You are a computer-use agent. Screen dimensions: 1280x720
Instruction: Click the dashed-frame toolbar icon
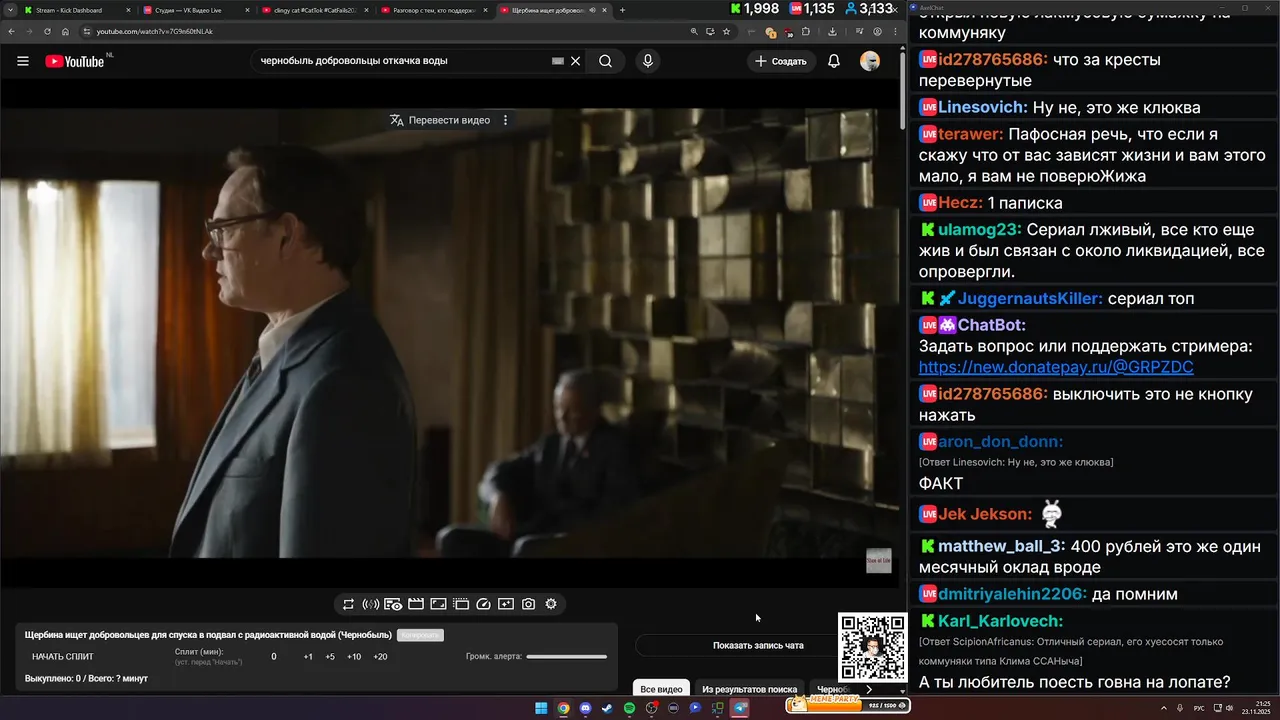point(461,604)
